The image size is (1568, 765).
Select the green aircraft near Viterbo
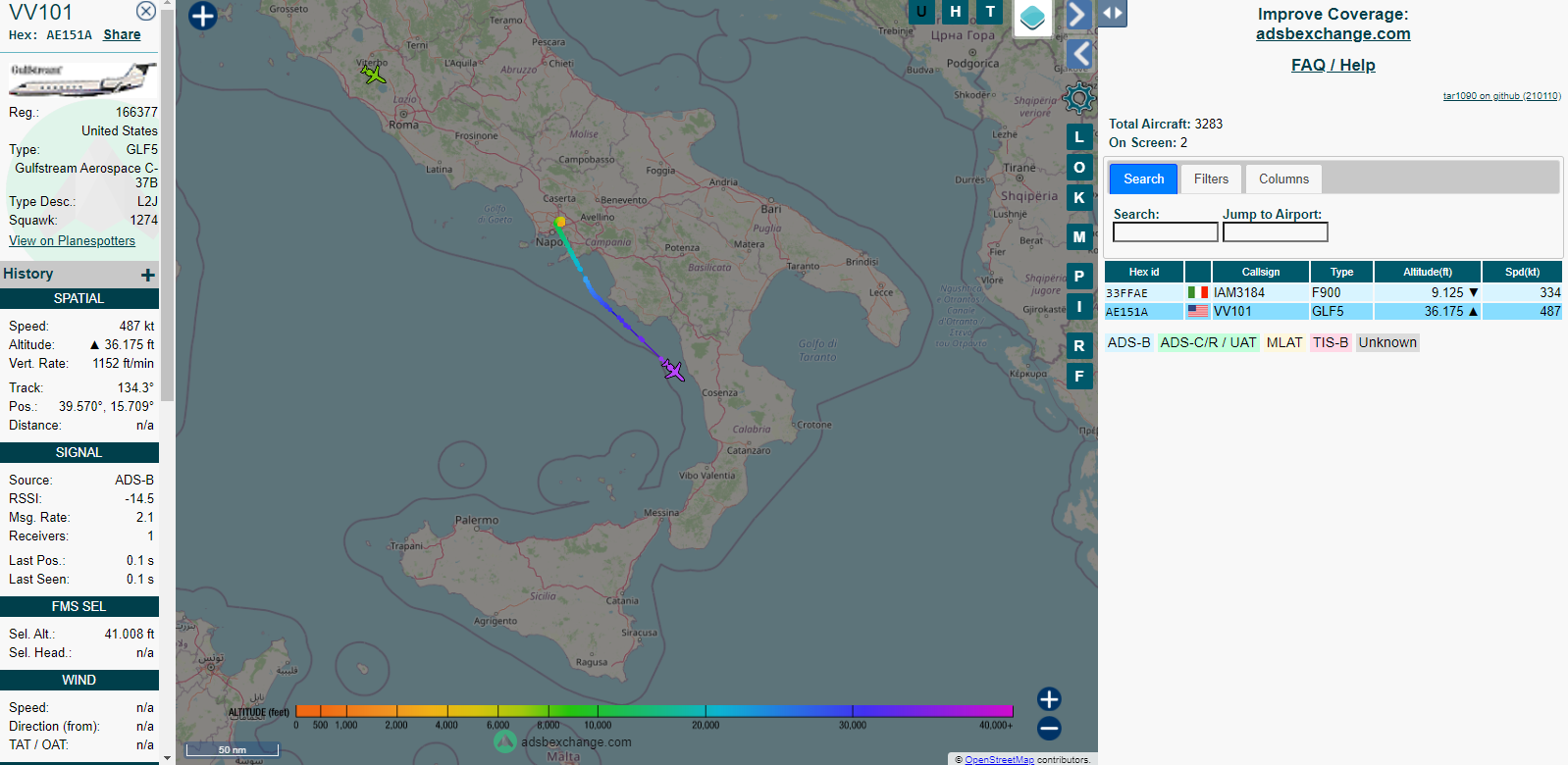tap(373, 73)
